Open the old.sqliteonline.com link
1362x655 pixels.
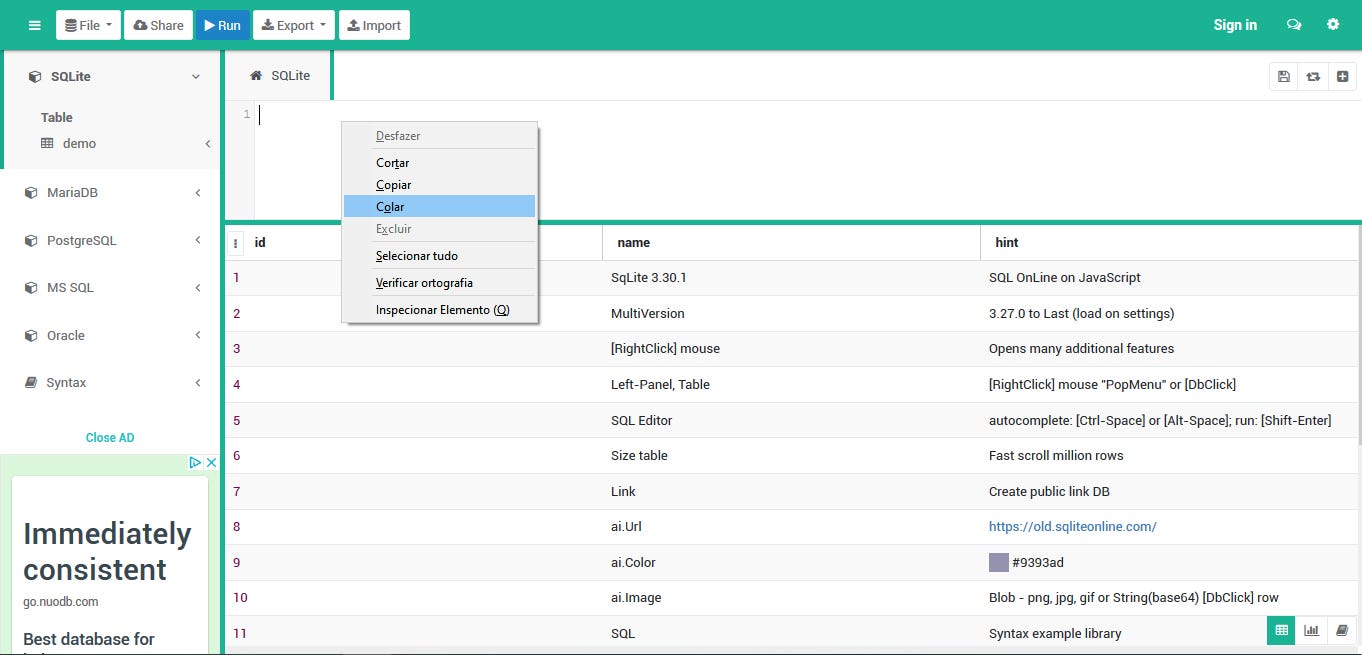point(1072,527)
